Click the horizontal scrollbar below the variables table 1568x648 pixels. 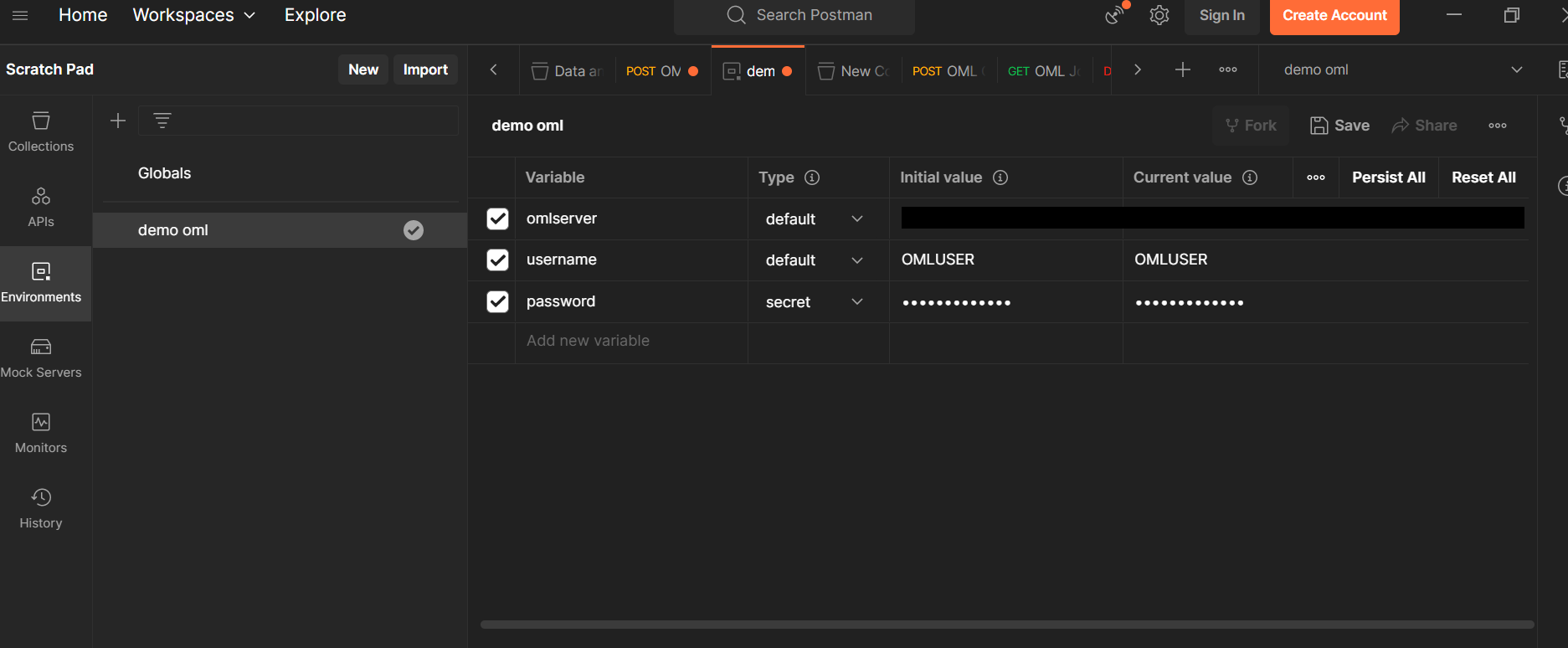tap(1007, 625)
